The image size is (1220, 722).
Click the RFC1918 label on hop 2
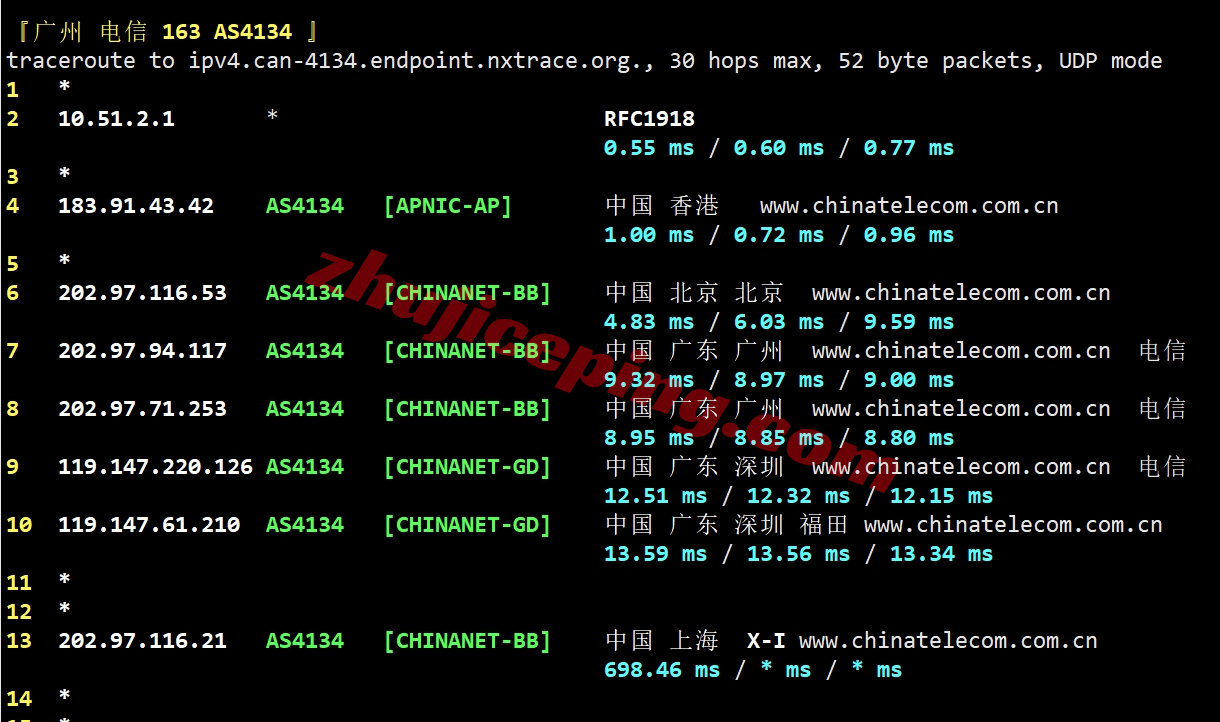click(x=649, y=119)
